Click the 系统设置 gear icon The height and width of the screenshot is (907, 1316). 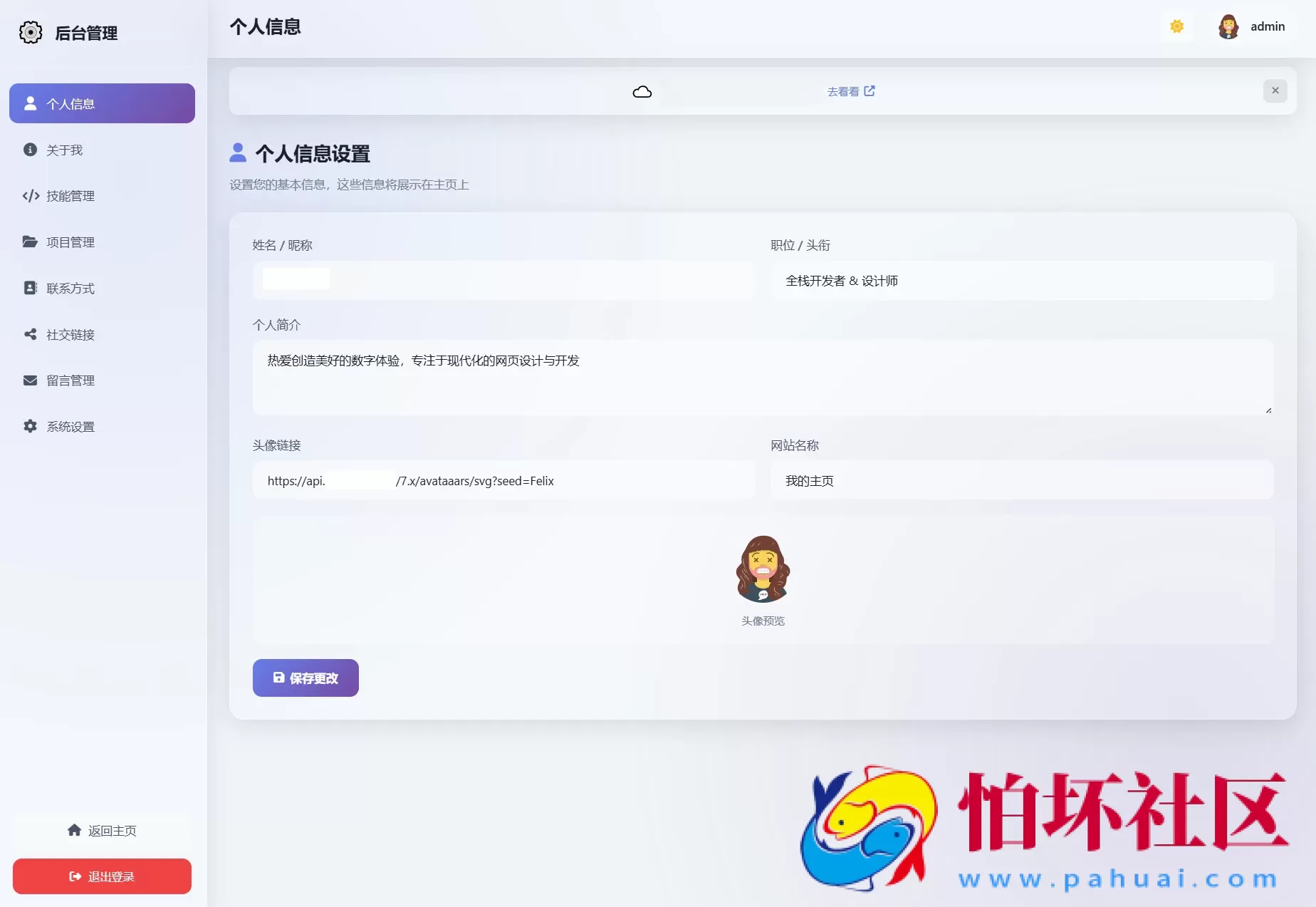tap(29, 425)
